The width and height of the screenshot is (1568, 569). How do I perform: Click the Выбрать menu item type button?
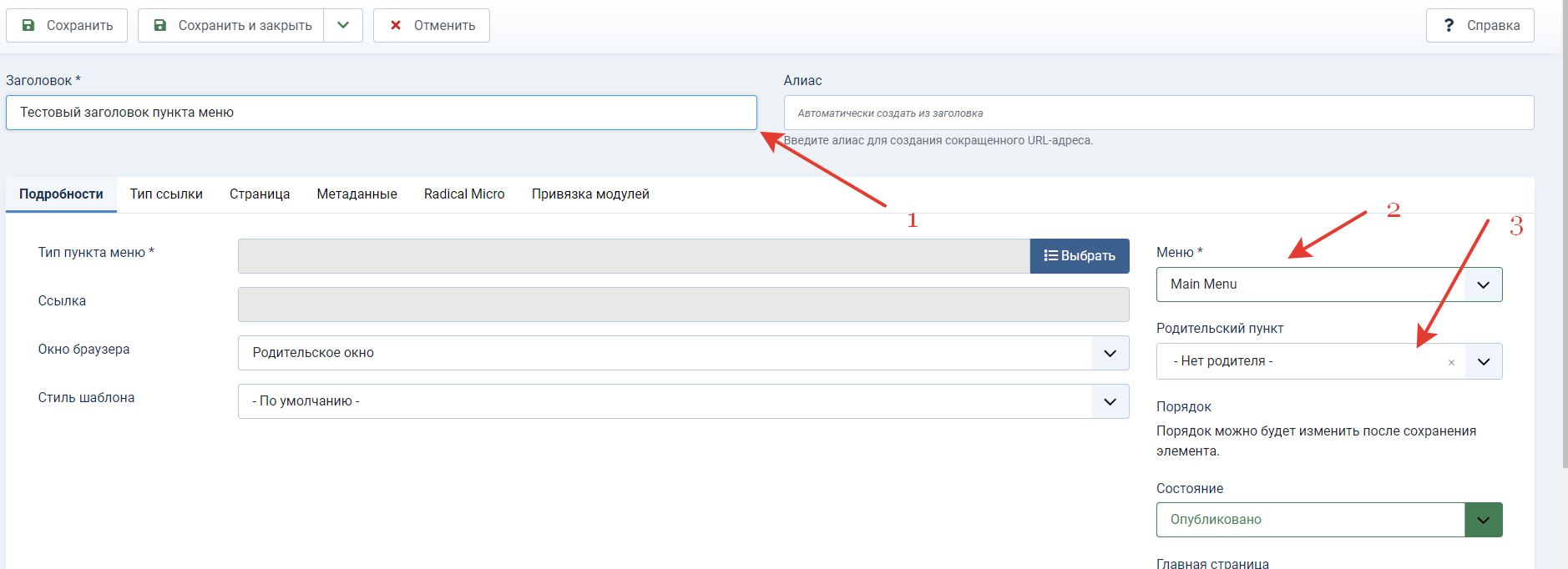pos(1080,256)
